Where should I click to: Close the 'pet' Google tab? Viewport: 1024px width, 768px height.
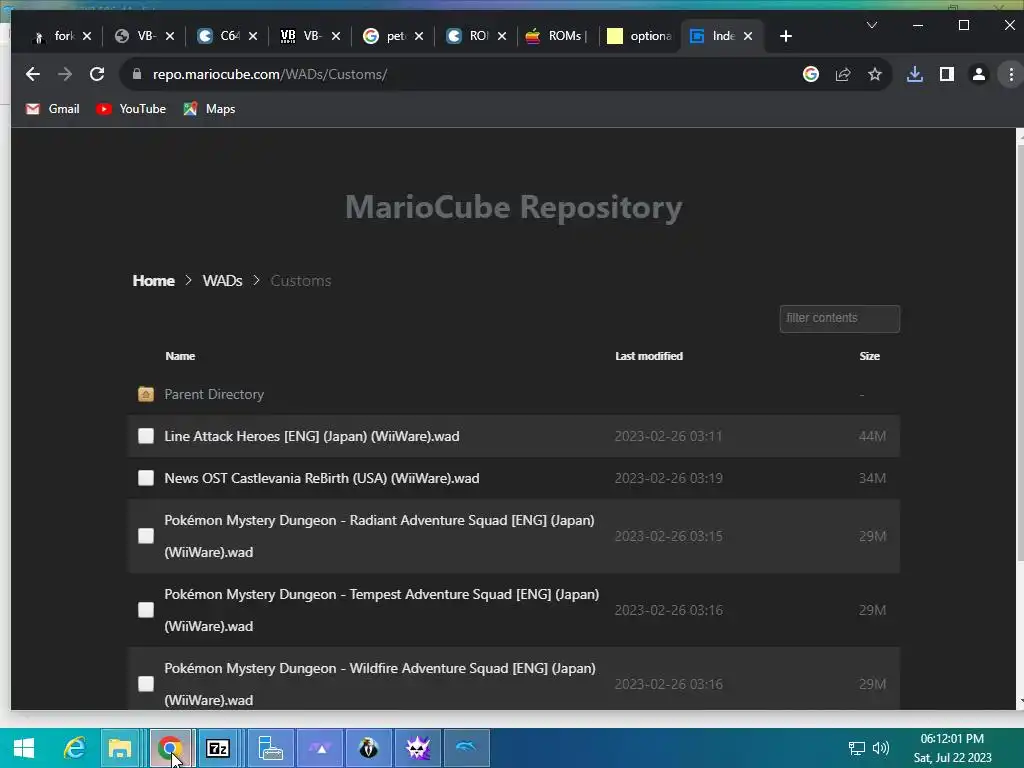tap(419, 36)
